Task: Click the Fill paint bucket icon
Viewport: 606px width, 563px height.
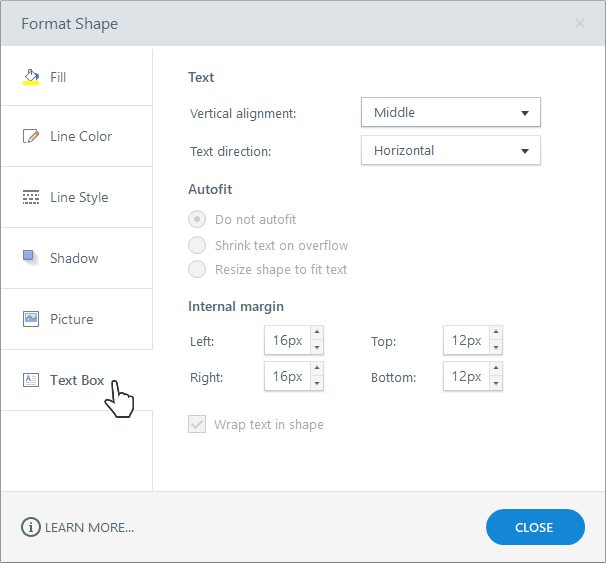Action: (31, 77)
